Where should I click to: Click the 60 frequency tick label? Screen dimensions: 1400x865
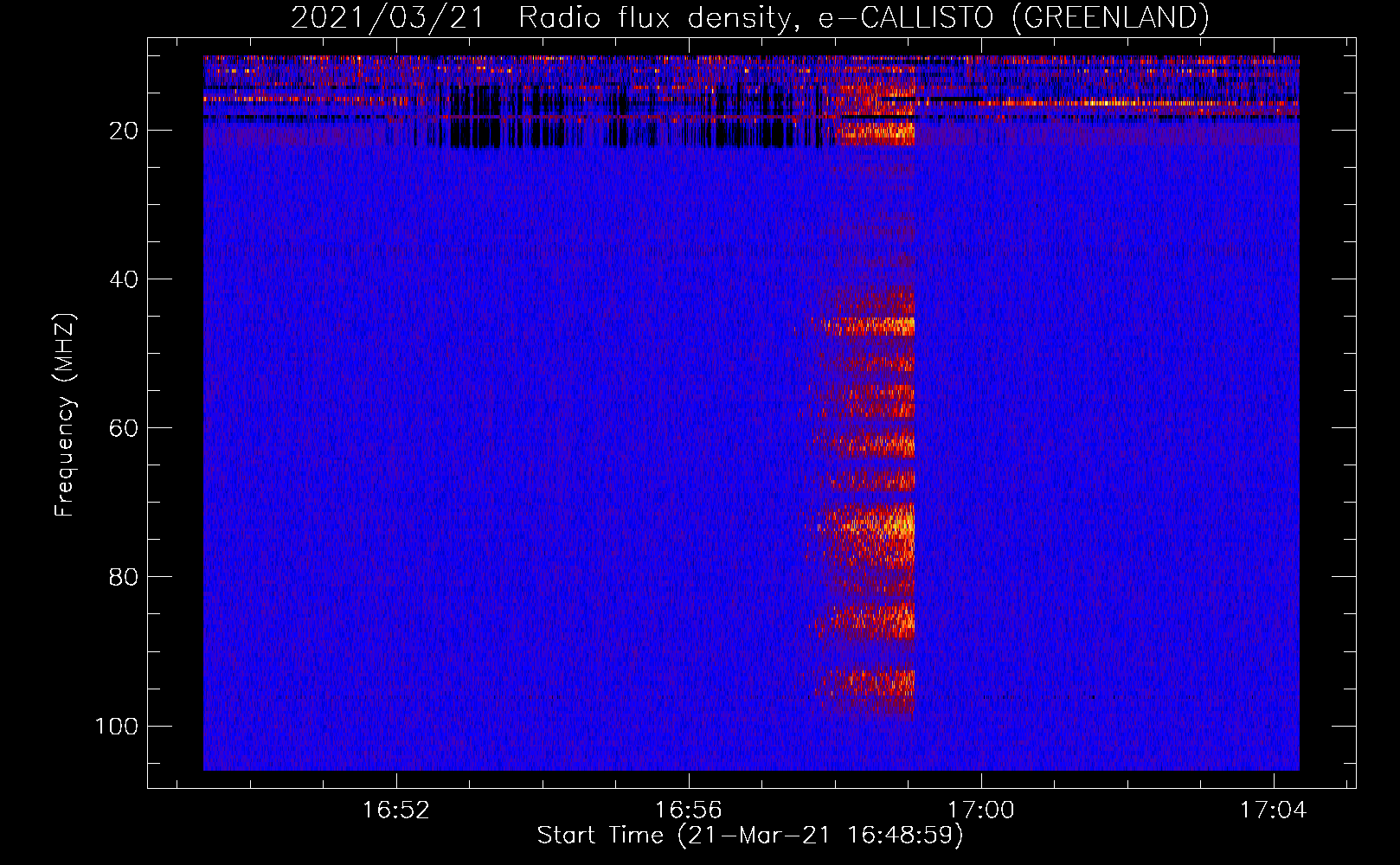click(124, 428)
